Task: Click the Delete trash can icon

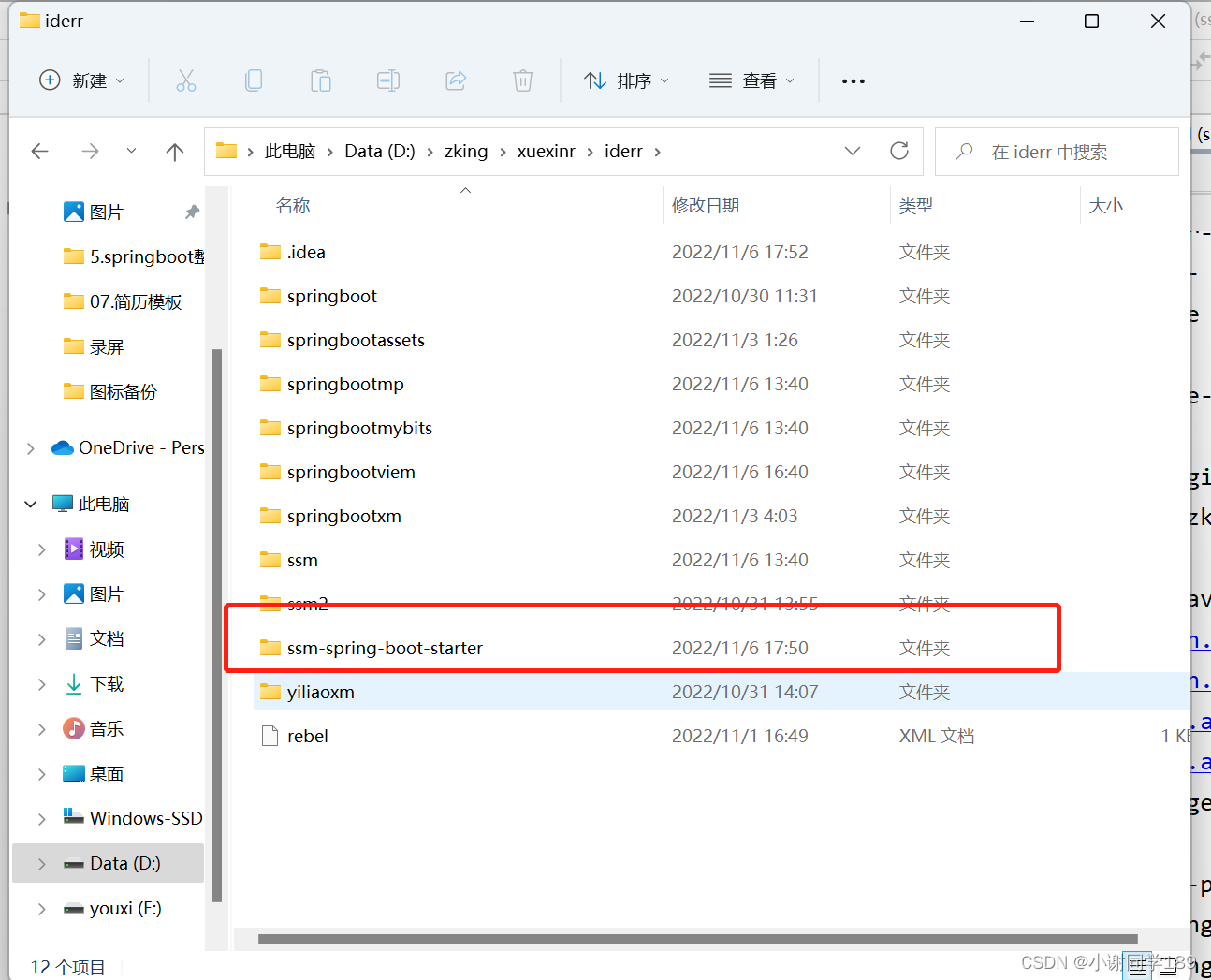Action: coord(523,81)
